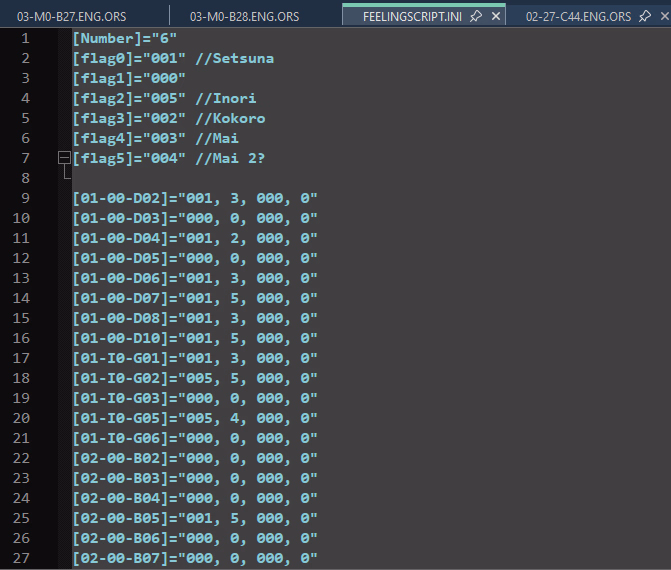Switch to the 03-M0-B27.ENG.ORS tab

point(71,17)
